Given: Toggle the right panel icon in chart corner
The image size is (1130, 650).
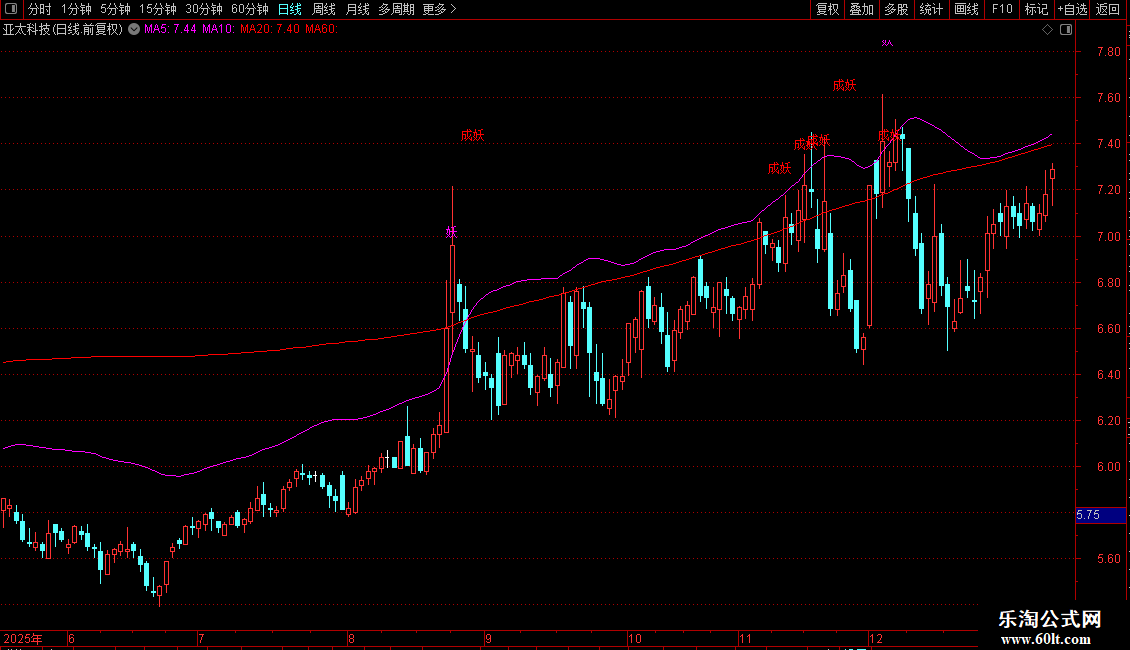Looking at the screenshot, I should tap(1066, 30).
